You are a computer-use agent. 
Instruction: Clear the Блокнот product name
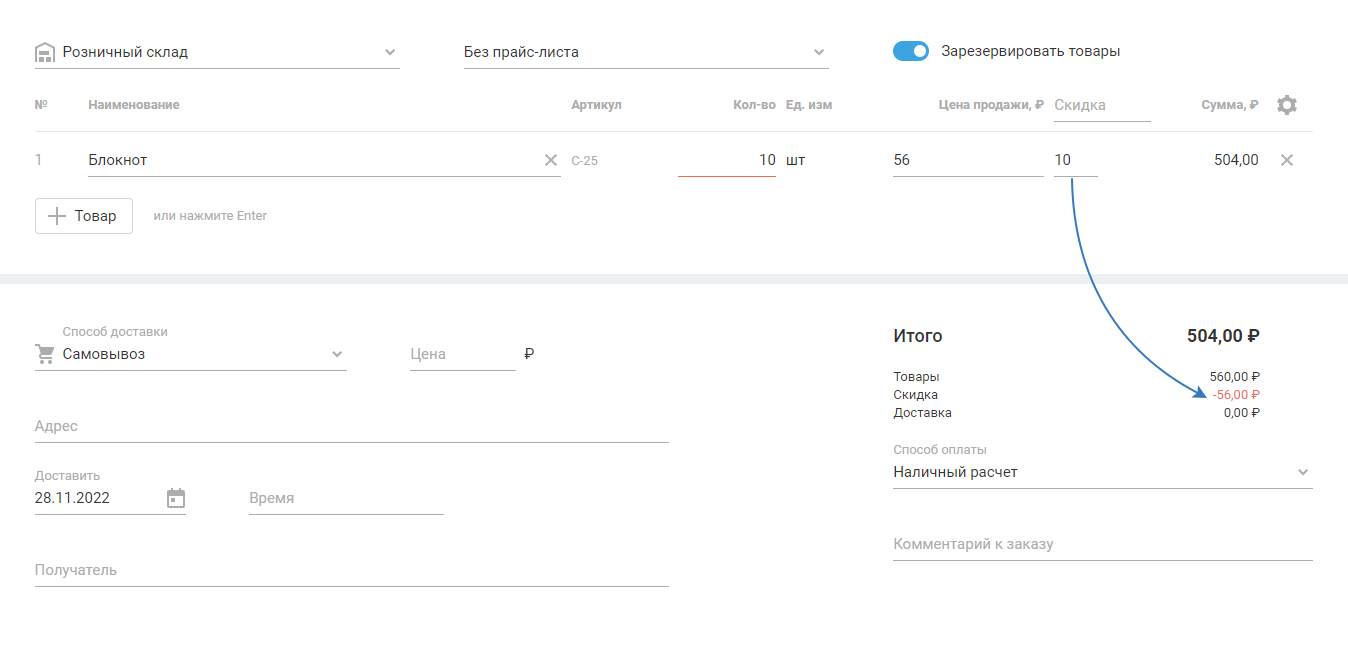coord(551,160)
